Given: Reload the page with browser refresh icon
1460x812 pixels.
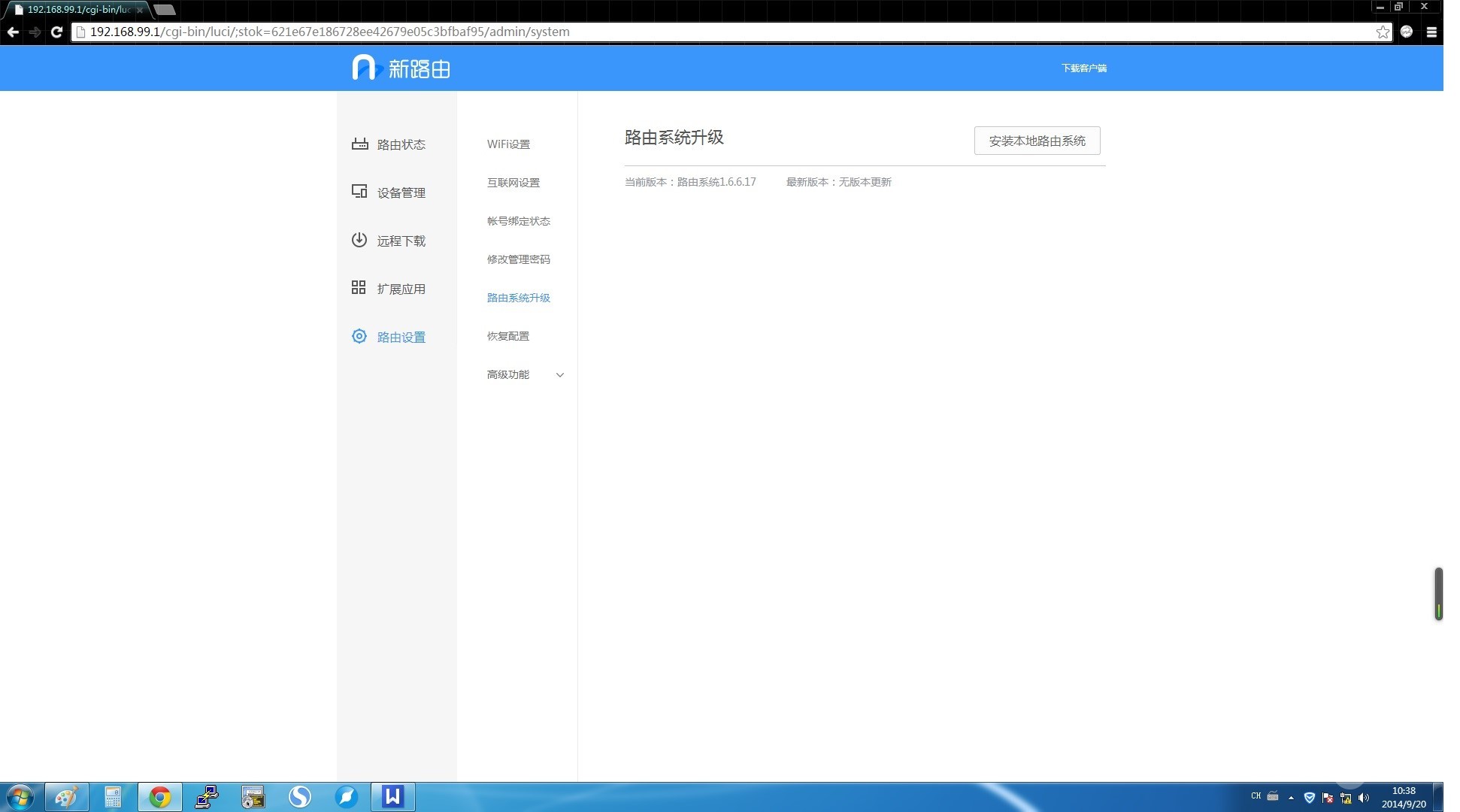Looking at the screenshot, I should pyautogui.click(x=56, y=32).
